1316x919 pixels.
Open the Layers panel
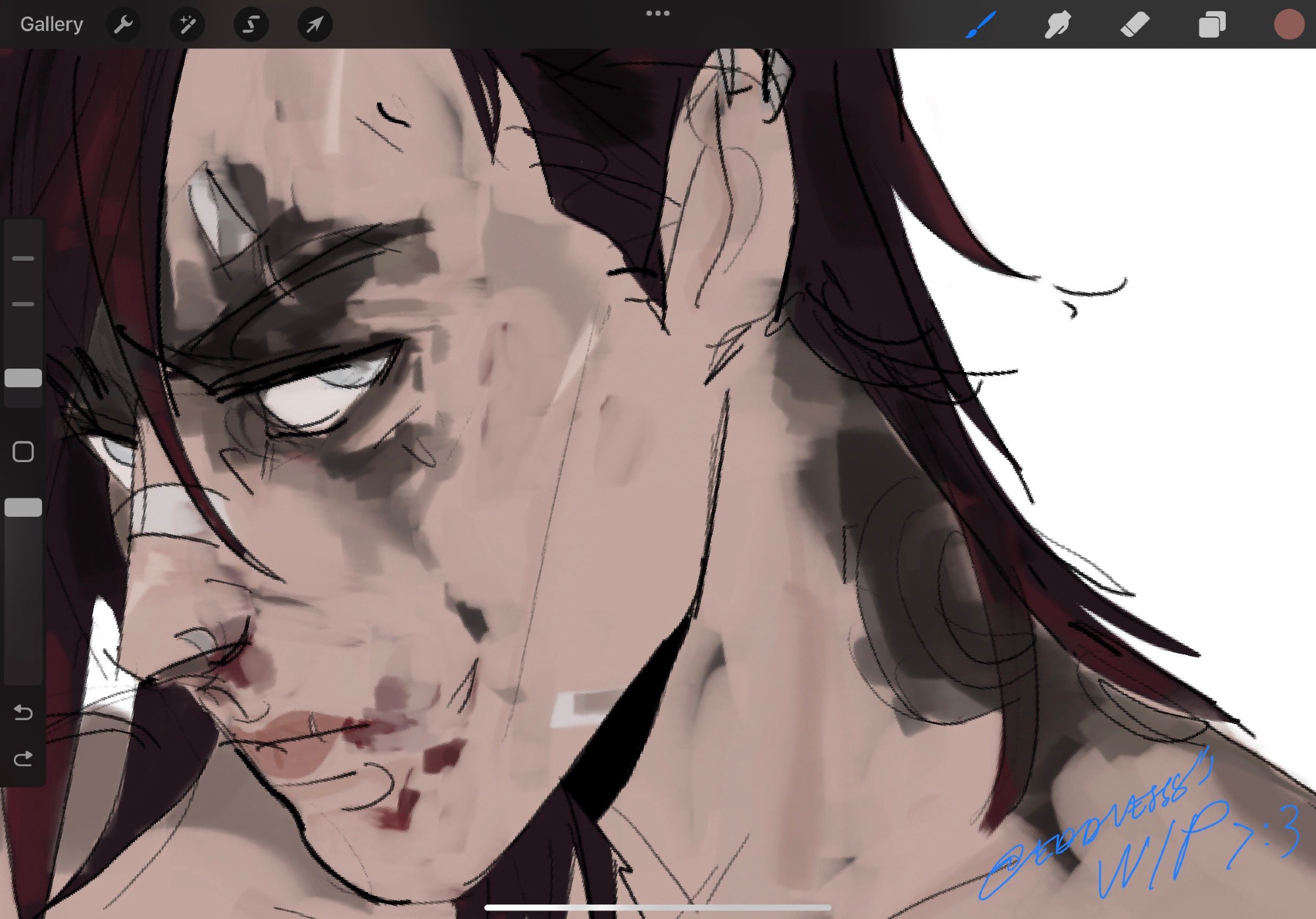point(1211,25)
